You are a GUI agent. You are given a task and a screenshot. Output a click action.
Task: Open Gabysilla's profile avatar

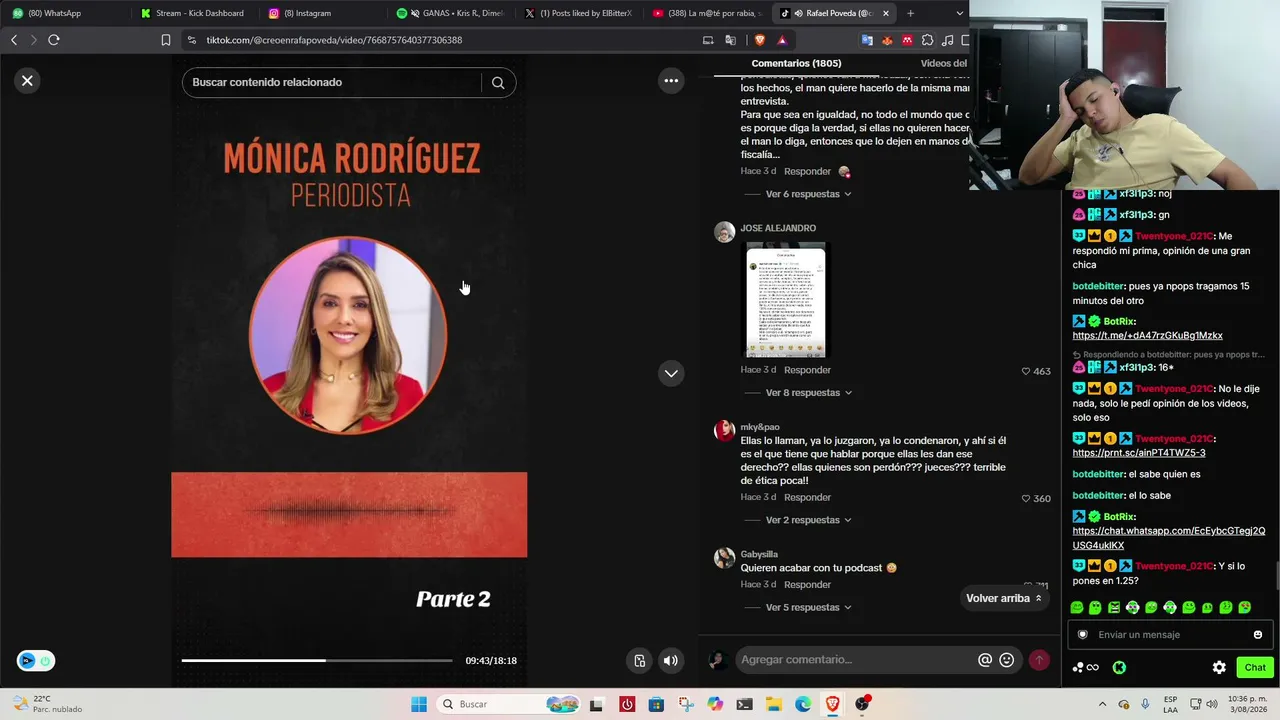[724, 558]
